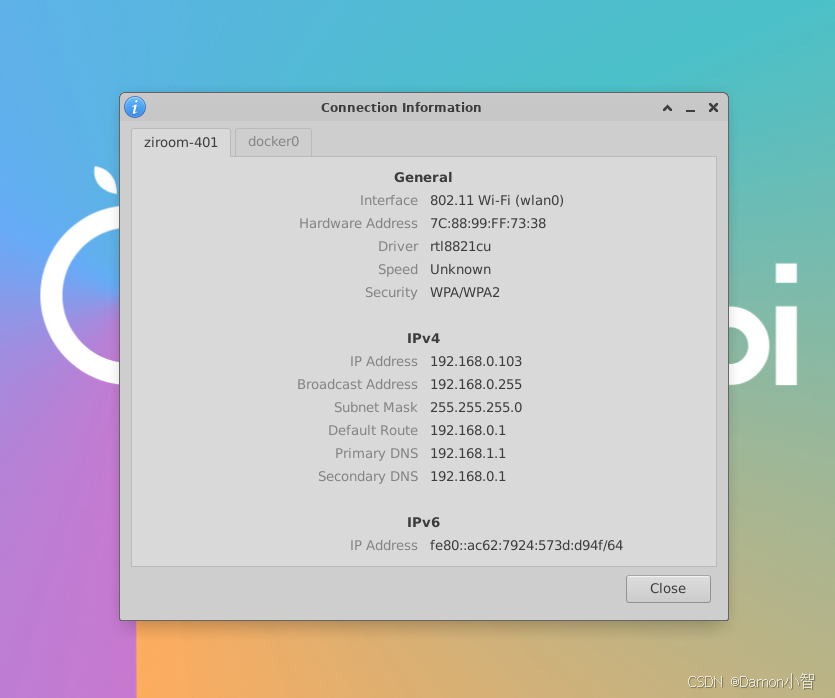Roll up window with the up-arrow icon
This screenshot has width=835, height=698.
(667, 108)
